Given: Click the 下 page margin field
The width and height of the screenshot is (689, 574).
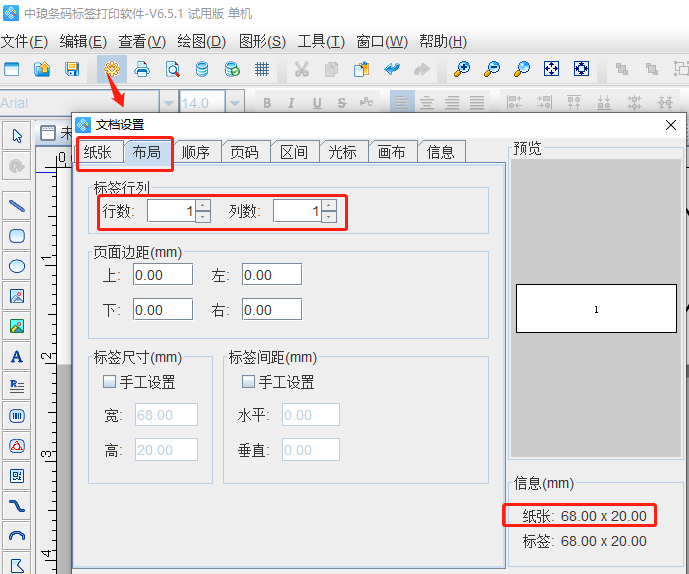Looking at the screenshot, I should click(163, 310).
